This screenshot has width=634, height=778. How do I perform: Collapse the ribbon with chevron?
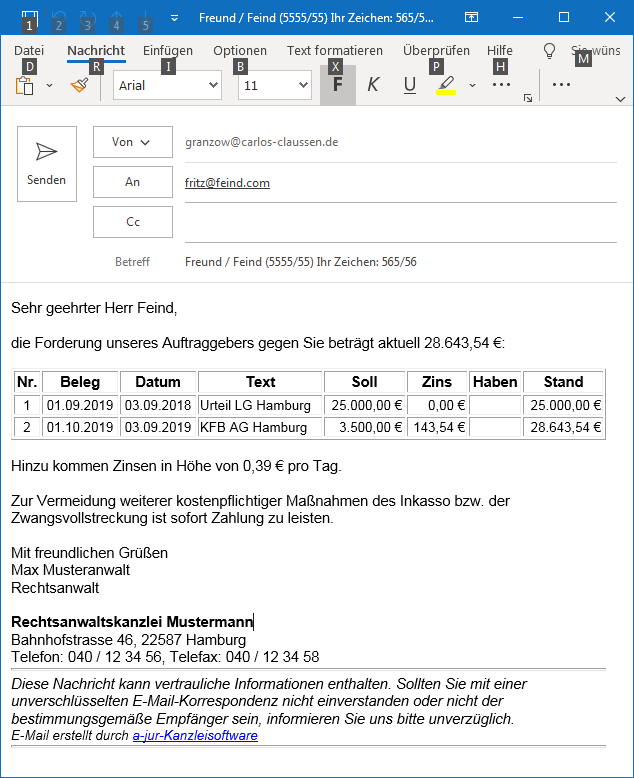point(620,99)
